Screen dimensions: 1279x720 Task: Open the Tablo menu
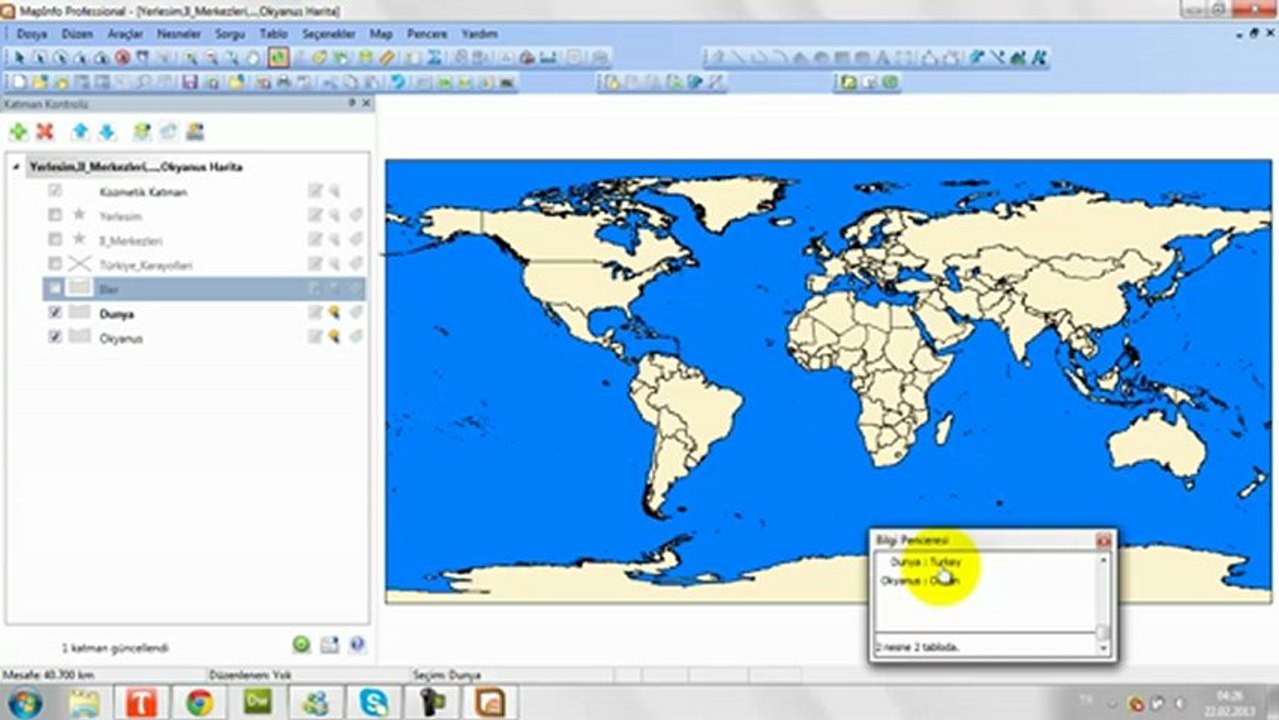tap(273, 33)
